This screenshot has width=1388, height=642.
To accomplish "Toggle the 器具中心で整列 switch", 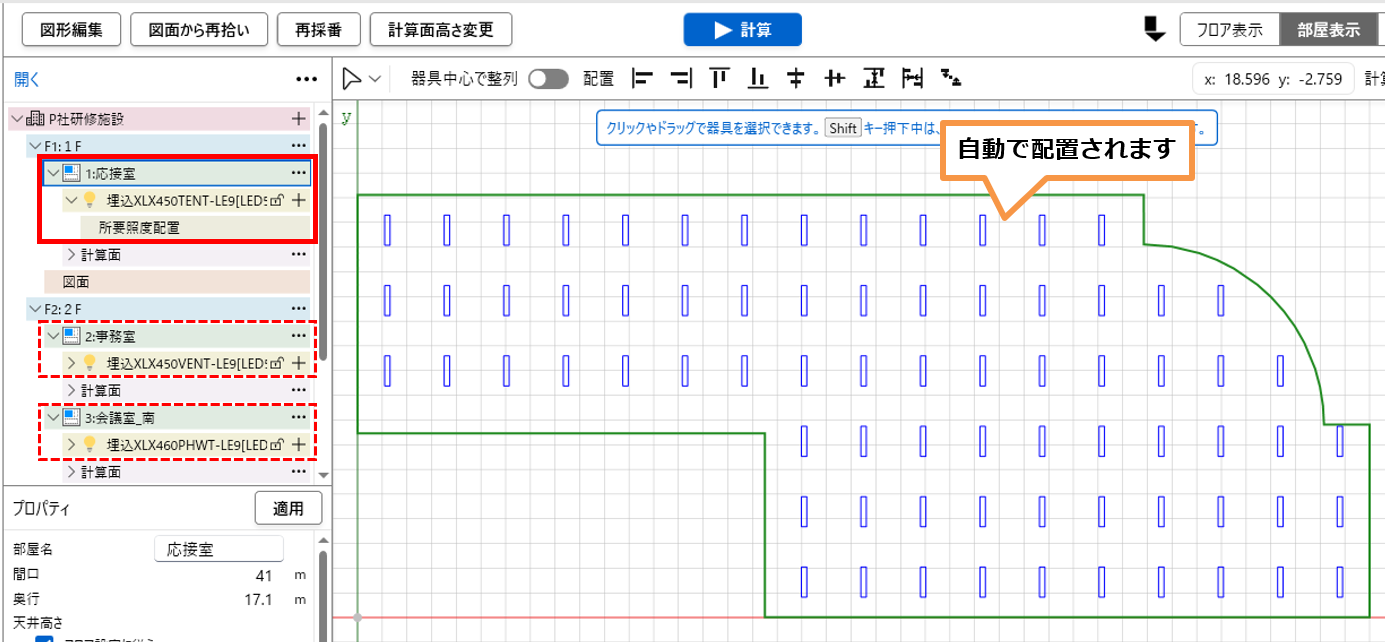I will click(548, 79).
